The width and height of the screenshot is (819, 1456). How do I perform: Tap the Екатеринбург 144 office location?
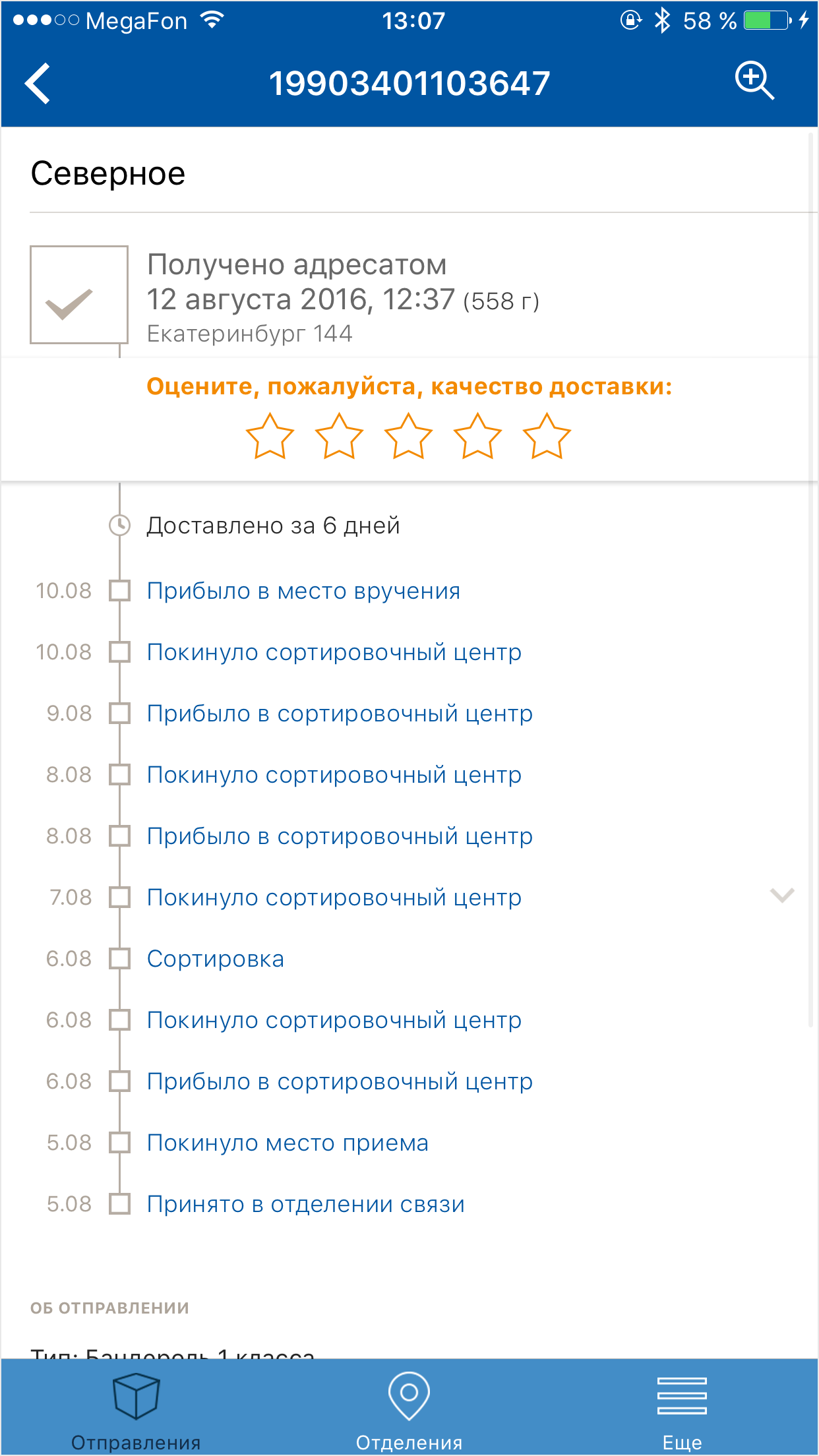pos(249,334)
